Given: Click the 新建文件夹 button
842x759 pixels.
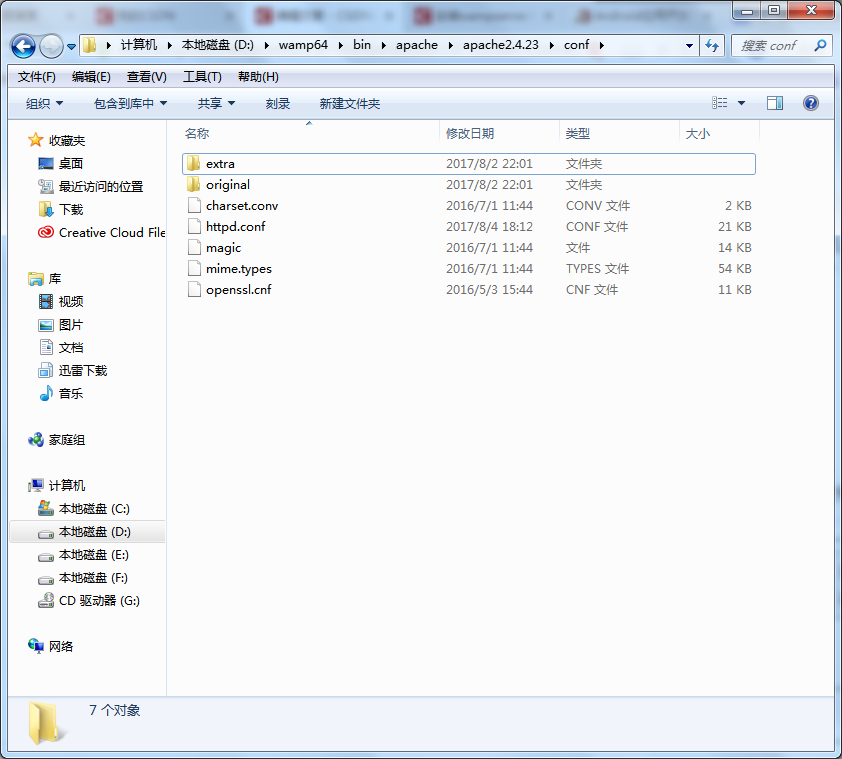Looking at the screenshot, I should 350,103.
